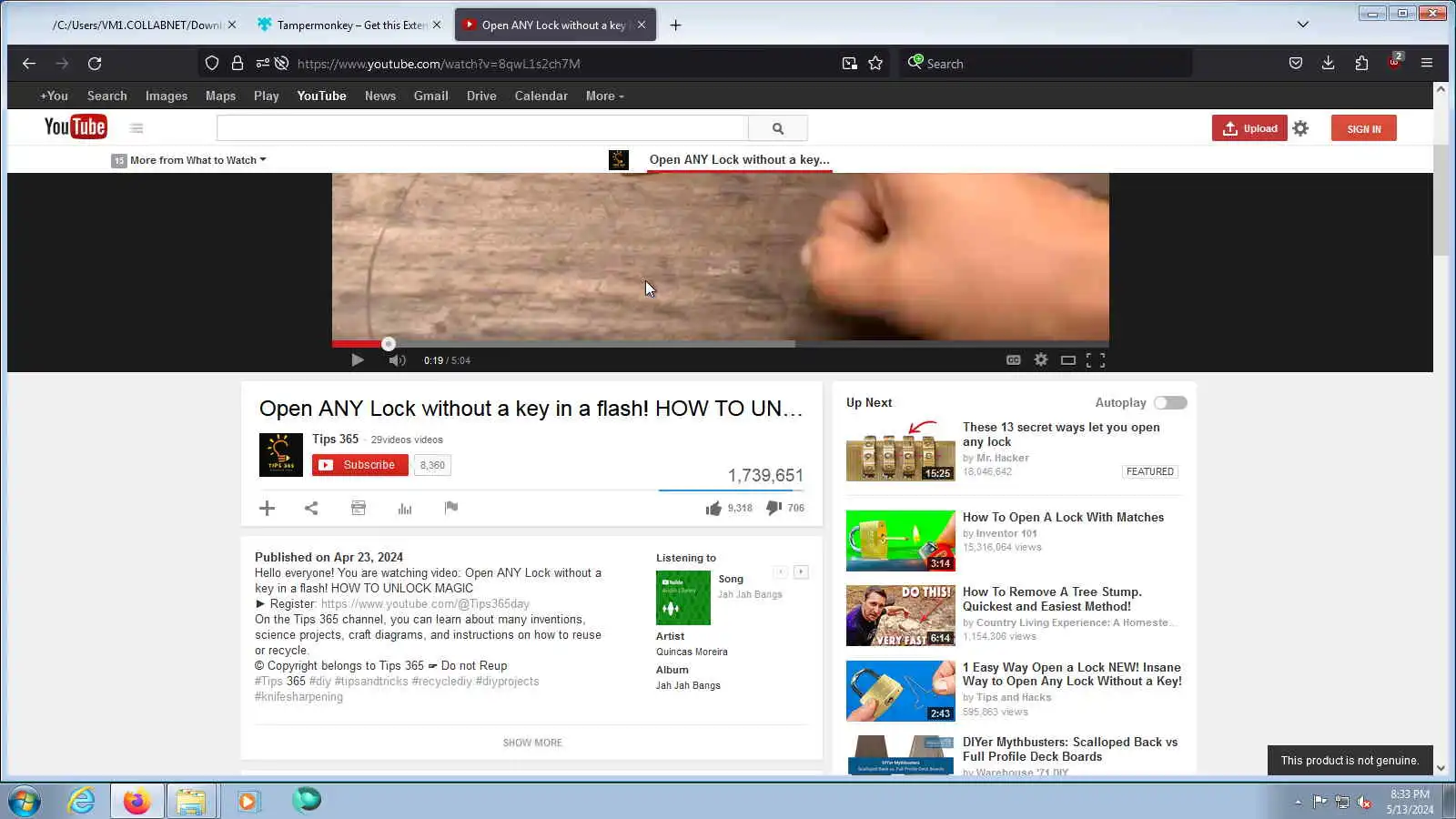
Task: Click the video Play button
Action: (x=358, y=360)
